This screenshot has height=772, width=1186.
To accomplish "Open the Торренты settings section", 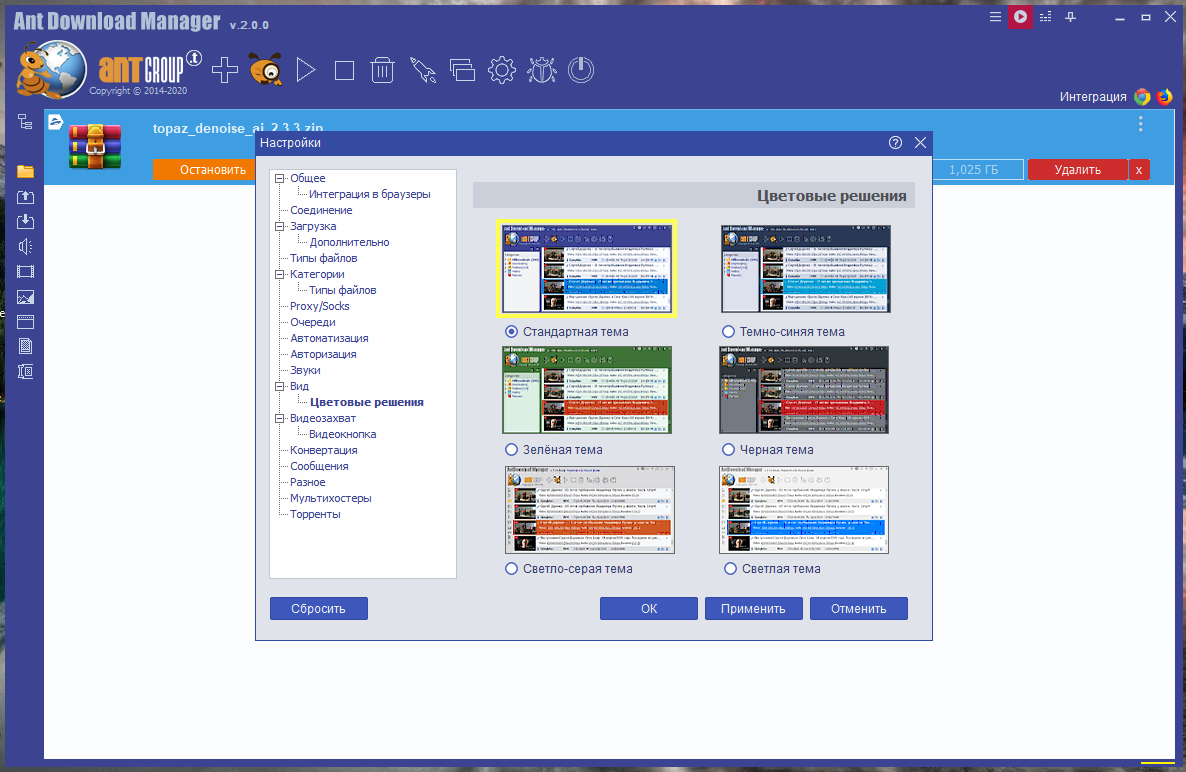I will tap(315, 514).
